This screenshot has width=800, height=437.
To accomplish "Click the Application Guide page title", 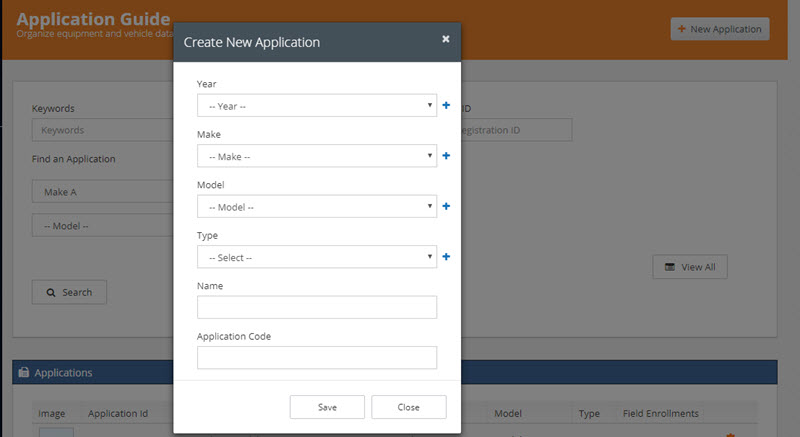I will point(93,19).
